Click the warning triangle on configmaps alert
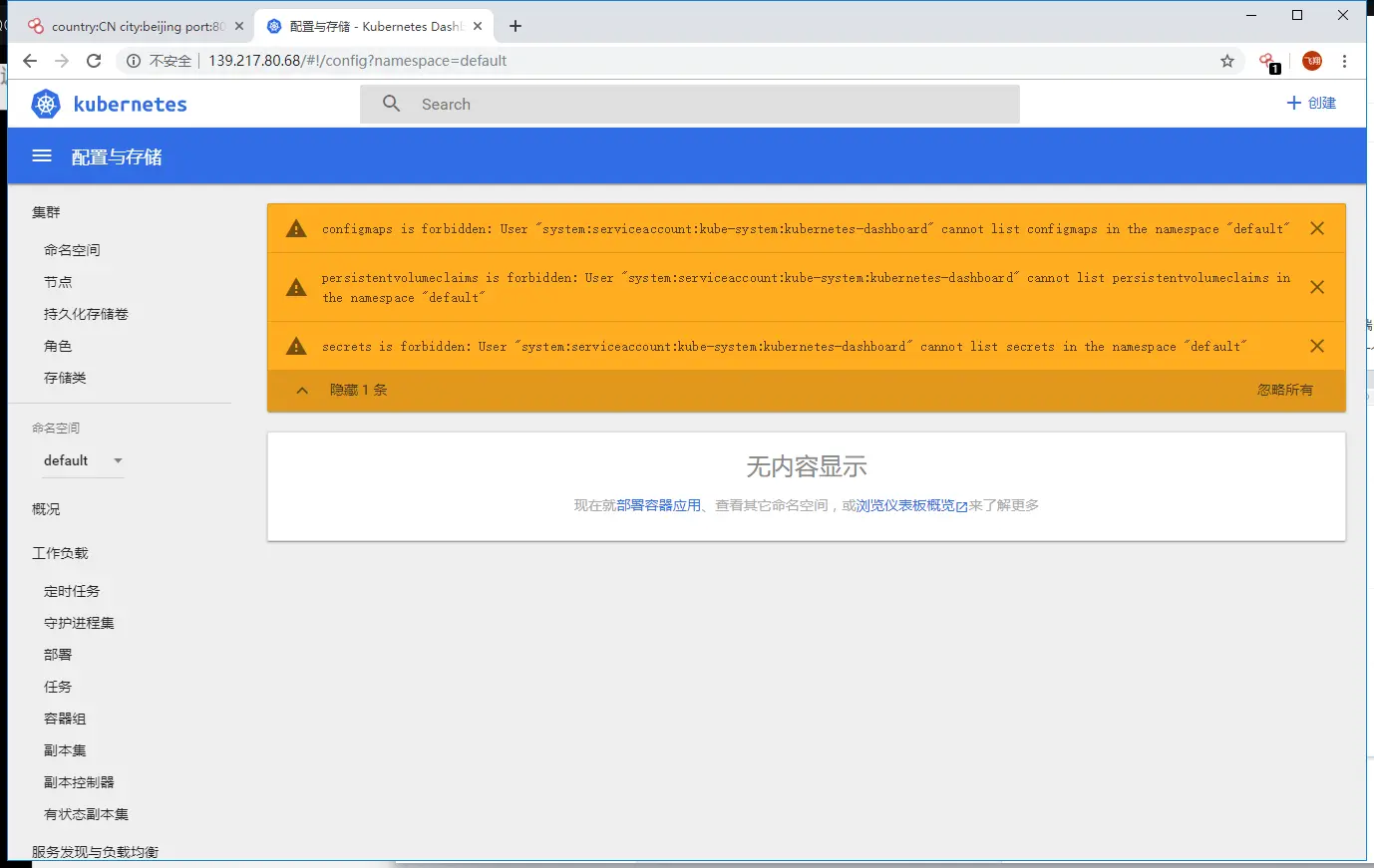Image resolution: width=1374 pixels, height=868 pixels. click(296, 228)
